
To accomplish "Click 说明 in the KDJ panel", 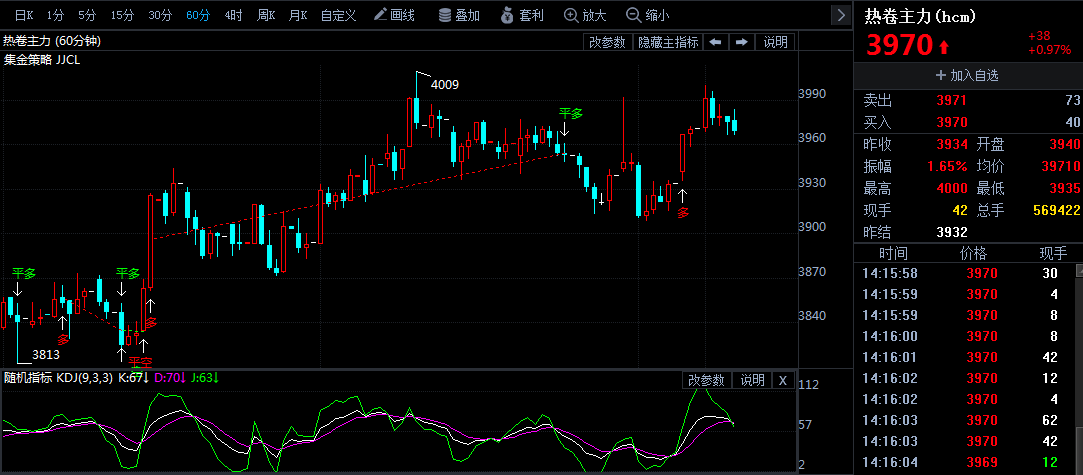I will [751, 380].
